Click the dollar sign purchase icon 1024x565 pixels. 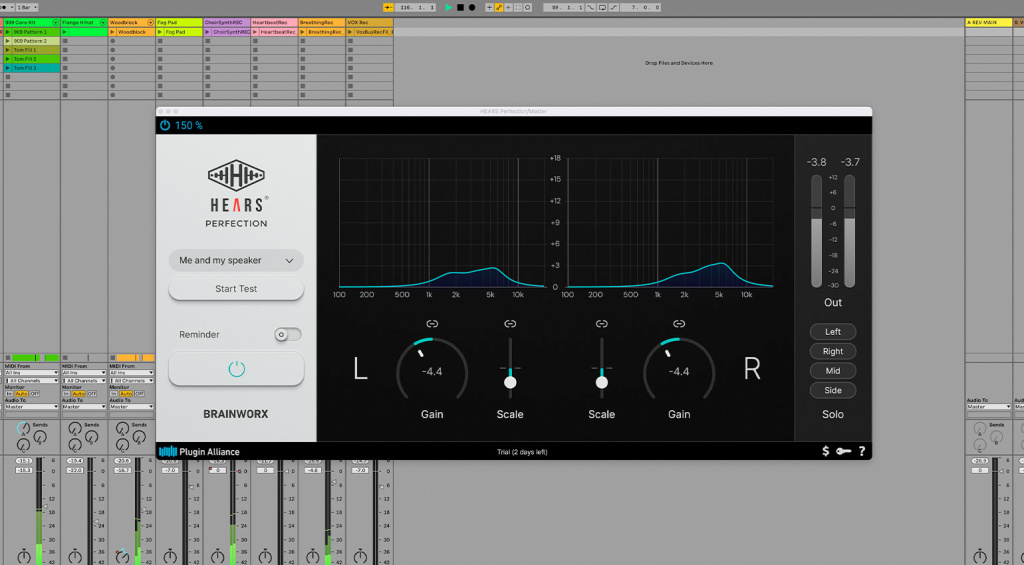pyautogui.click(x=825, y=451)
